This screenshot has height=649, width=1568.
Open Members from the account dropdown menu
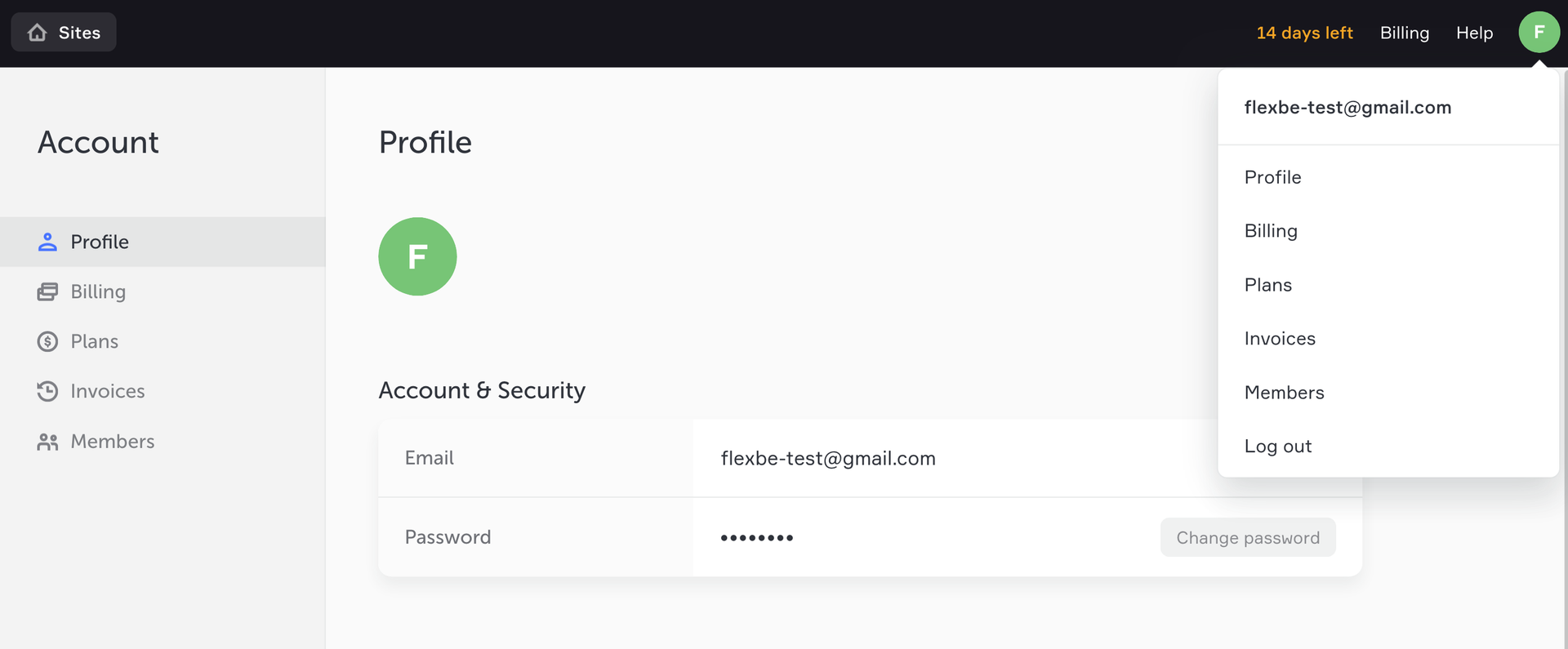point(1284,393)
